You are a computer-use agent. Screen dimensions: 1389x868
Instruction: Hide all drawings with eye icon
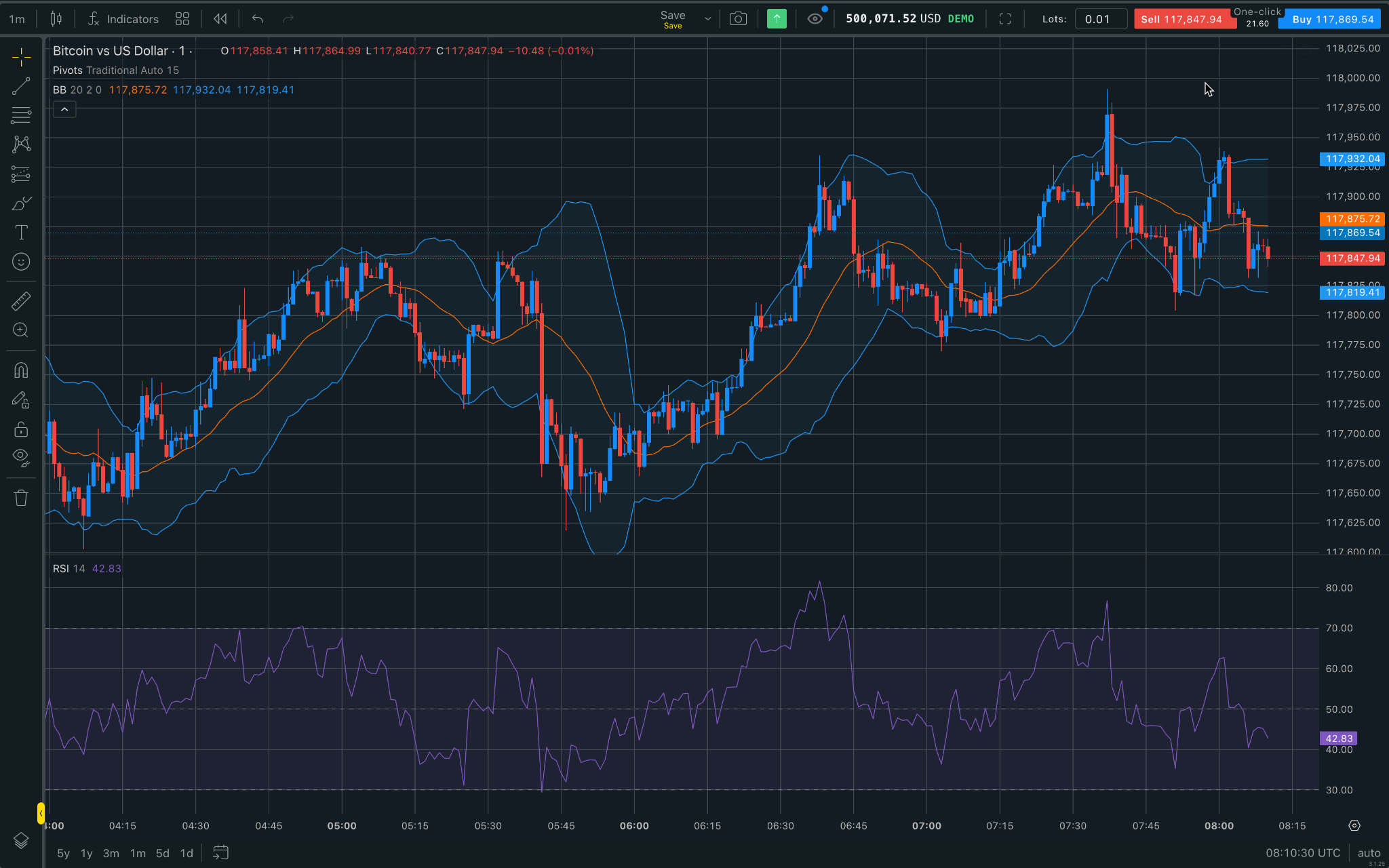21,458
